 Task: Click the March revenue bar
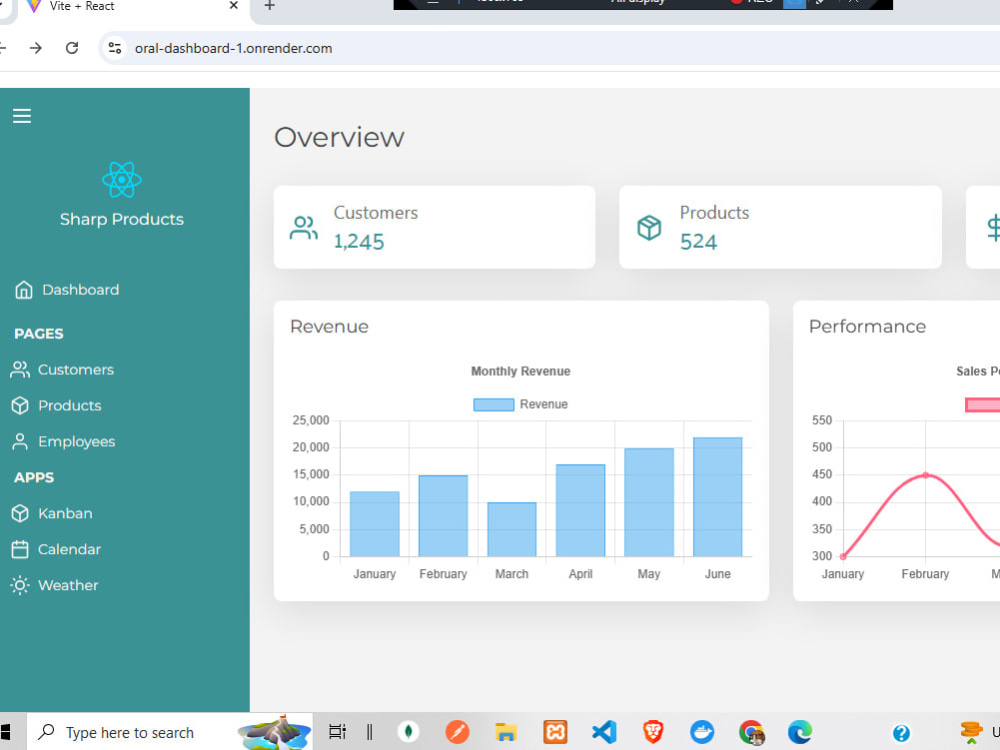tap(511, 529)
